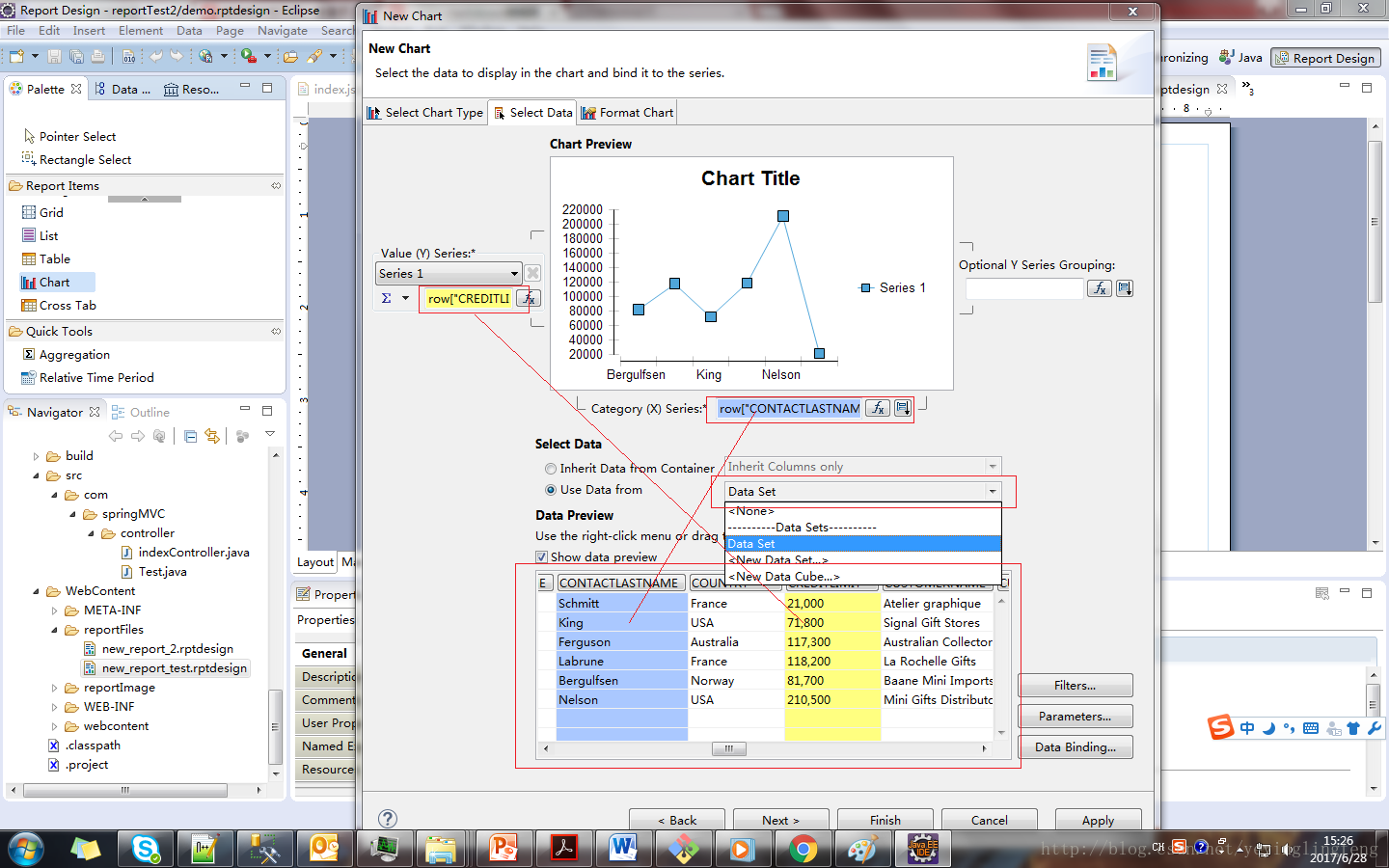Screen dimensions: 1389x868
Task: Click the Undo arrow in toolbar
Action: point(156,57)
